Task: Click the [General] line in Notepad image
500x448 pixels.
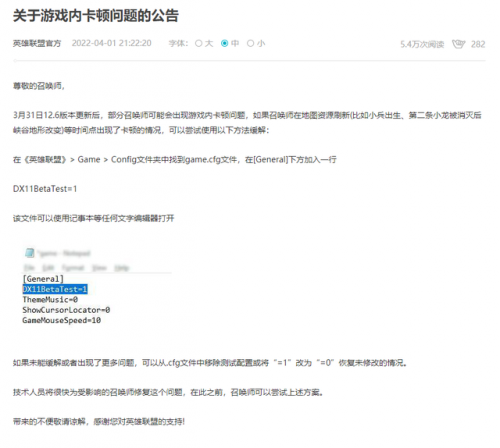Action: pos(43,279)
